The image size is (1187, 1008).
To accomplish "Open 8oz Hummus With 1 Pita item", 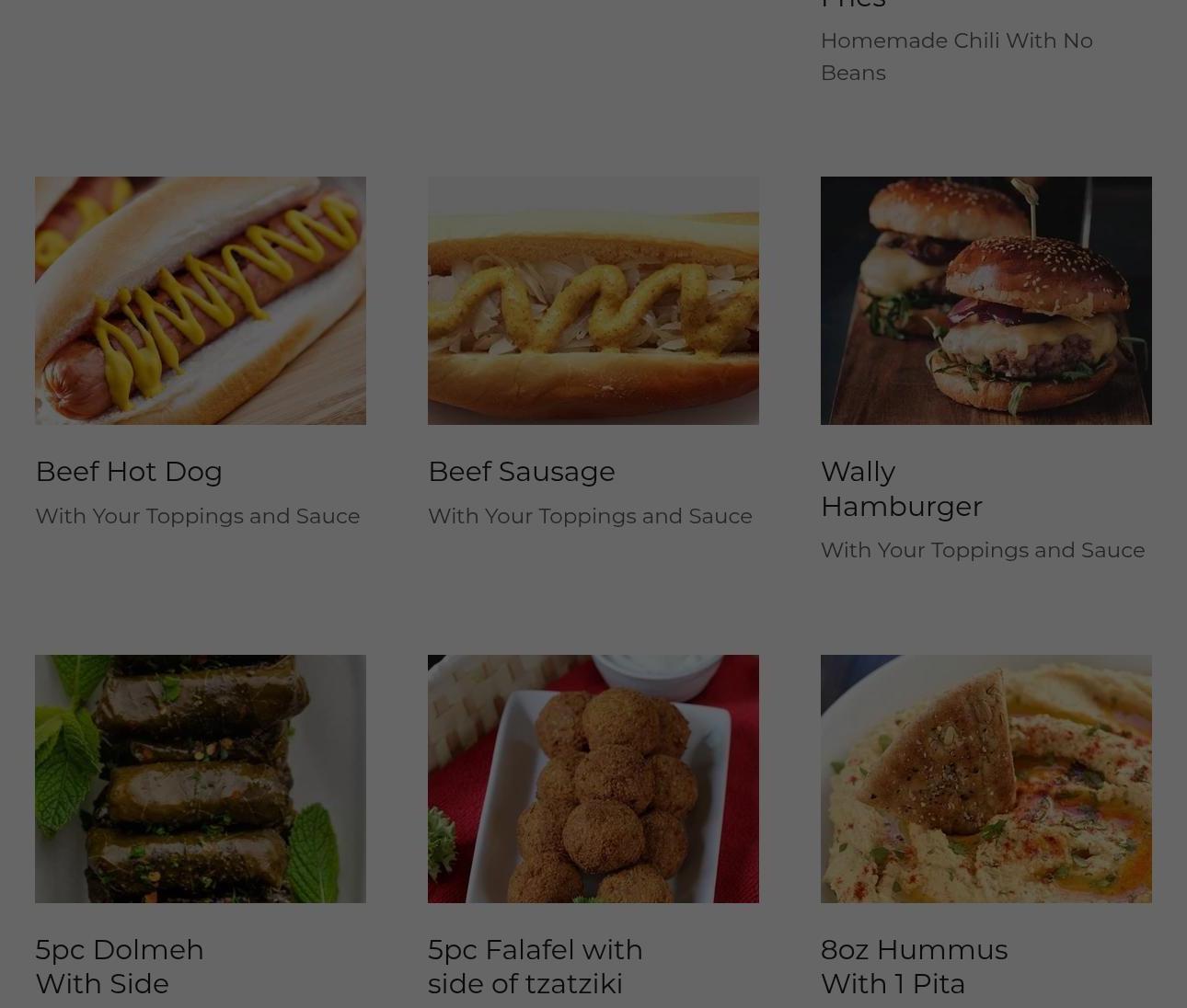I will [914, 967].
